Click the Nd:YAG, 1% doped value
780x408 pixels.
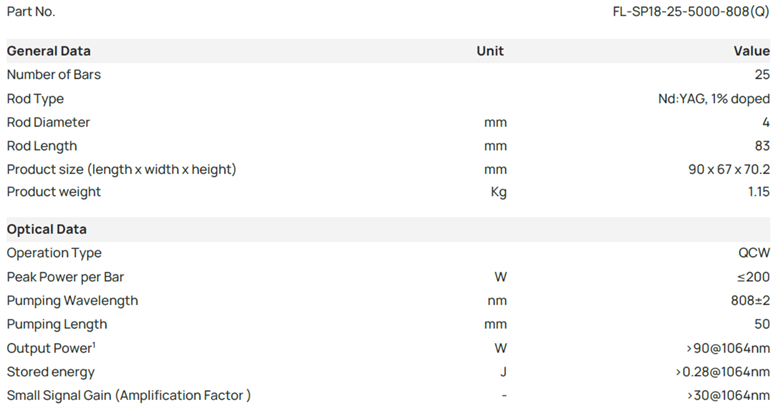click(x=709, y=99)
